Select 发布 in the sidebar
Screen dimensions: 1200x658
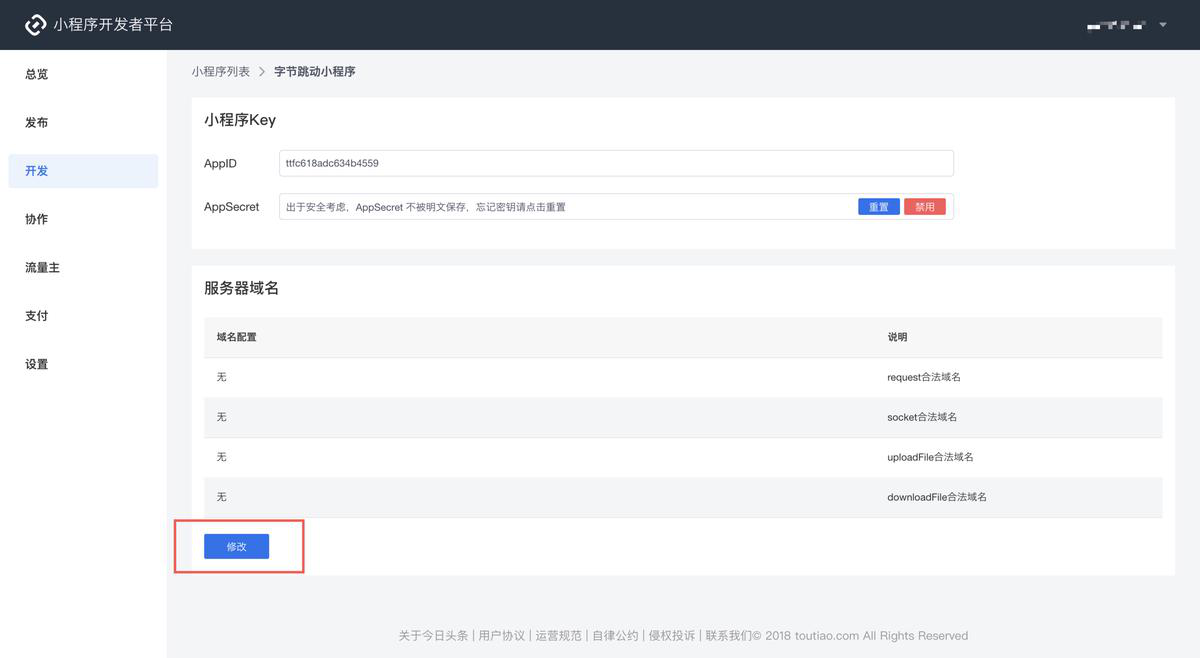point(37,122)
